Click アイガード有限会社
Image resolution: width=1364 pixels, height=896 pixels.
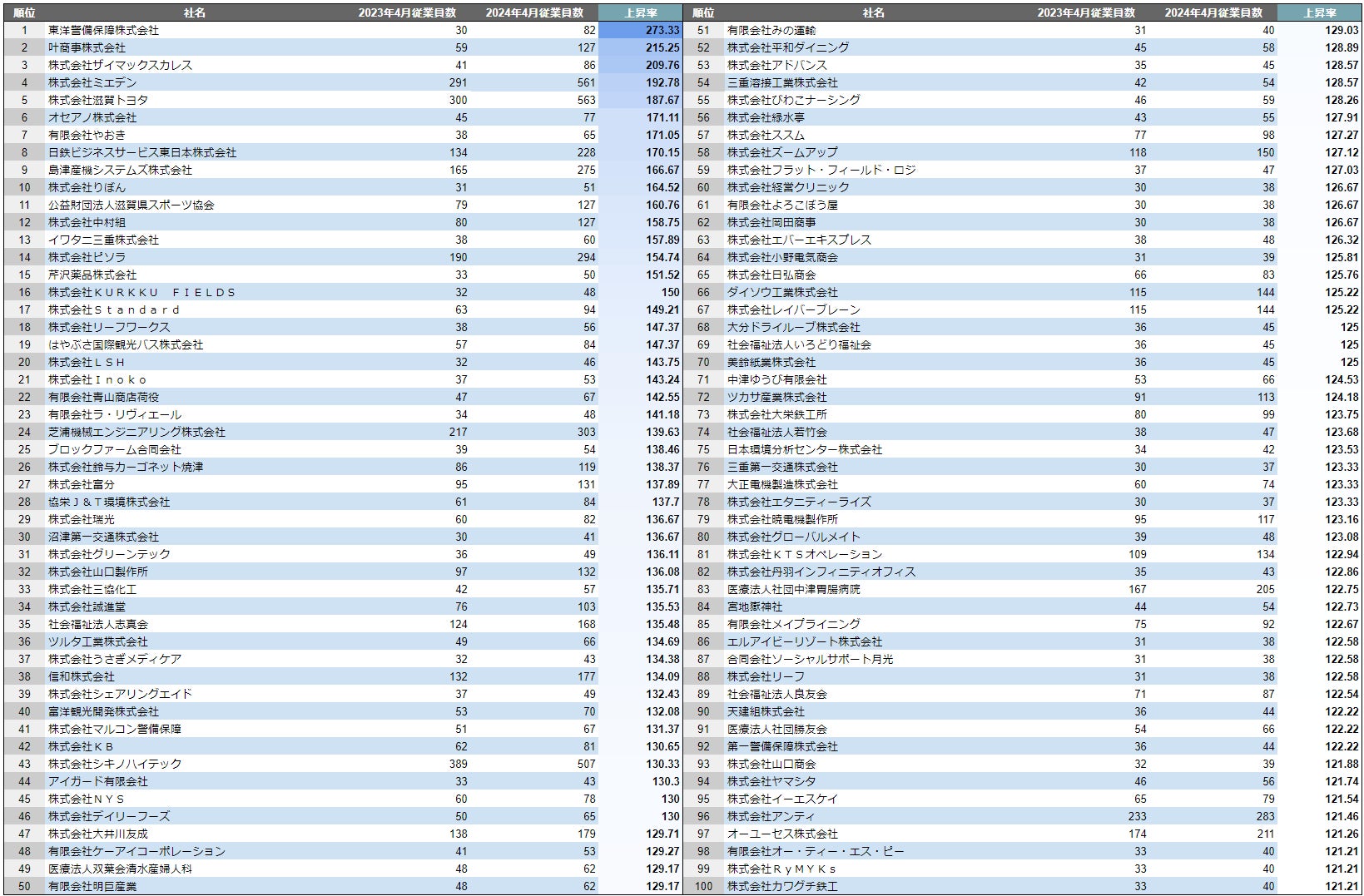[x=98, y=781]
